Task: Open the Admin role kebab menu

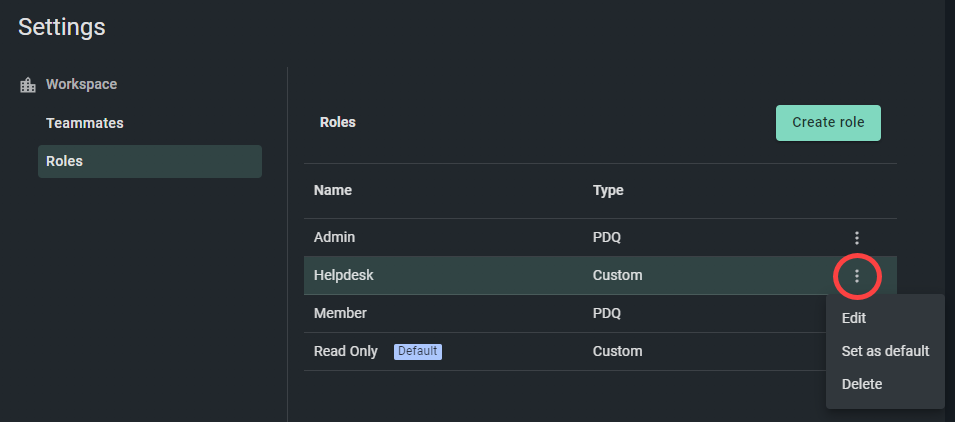Action: point(856,237)
